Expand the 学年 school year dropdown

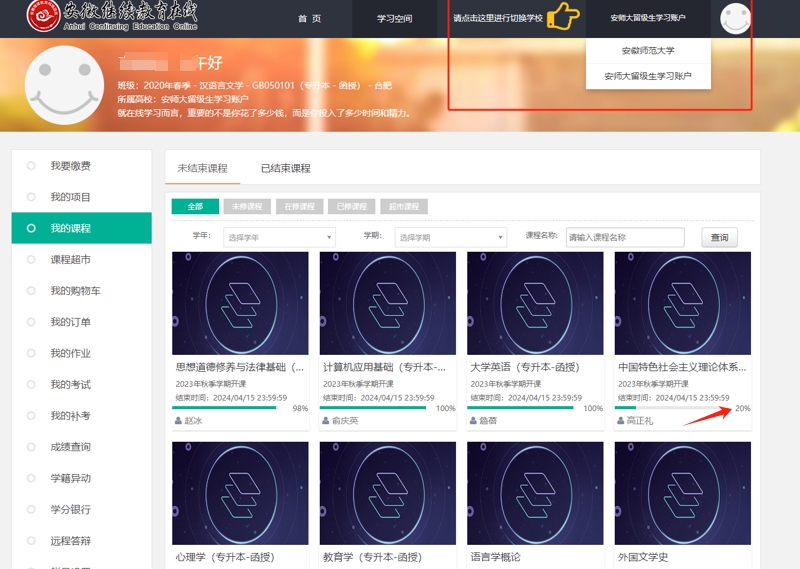point(279,237)
